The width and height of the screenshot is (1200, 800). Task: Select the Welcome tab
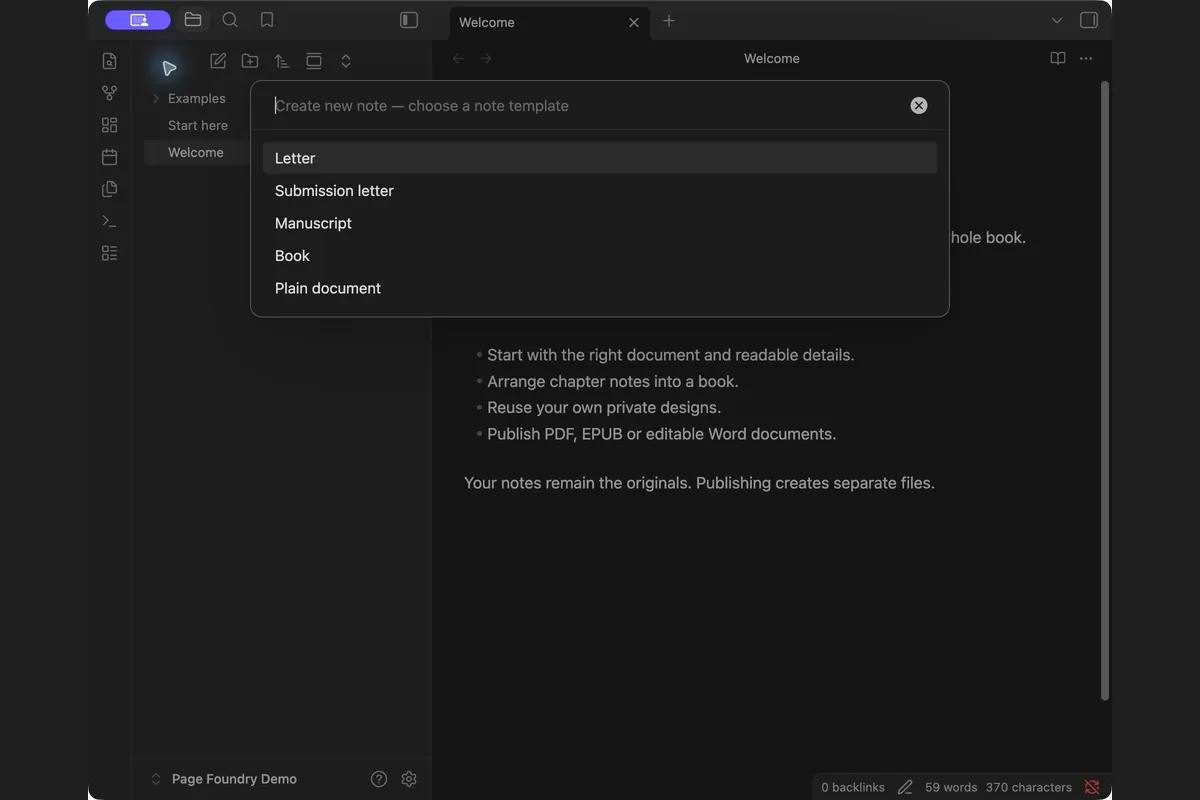548,22
